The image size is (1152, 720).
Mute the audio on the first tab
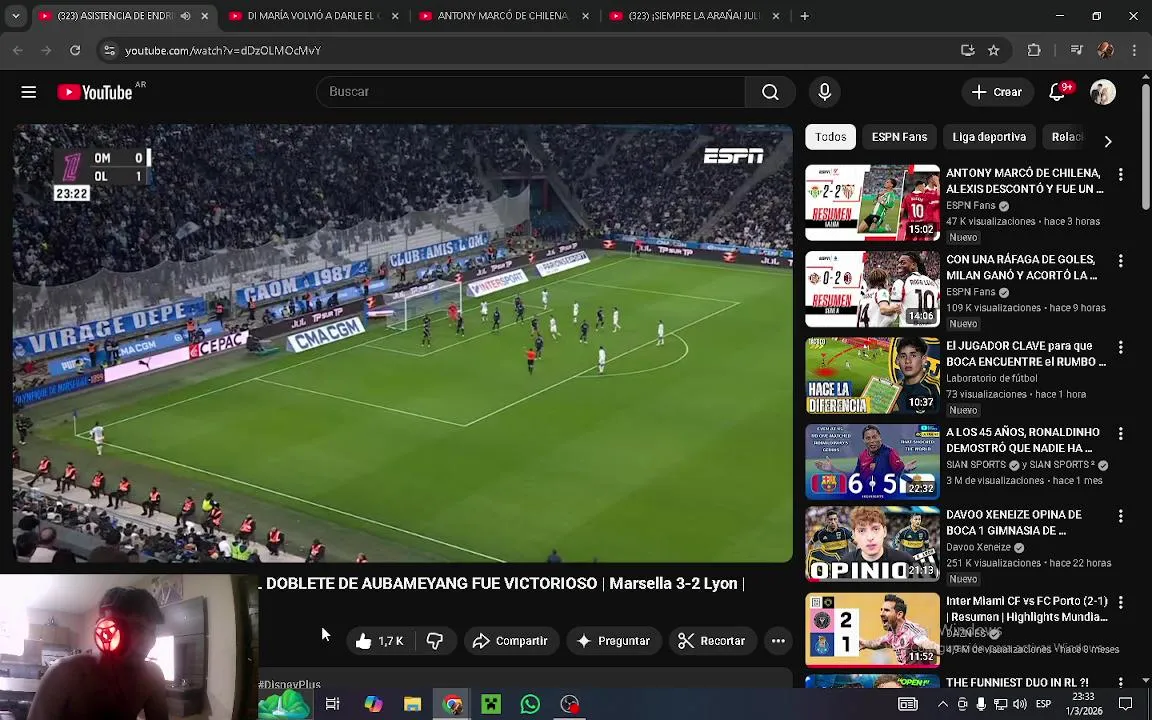pos(186,16)
